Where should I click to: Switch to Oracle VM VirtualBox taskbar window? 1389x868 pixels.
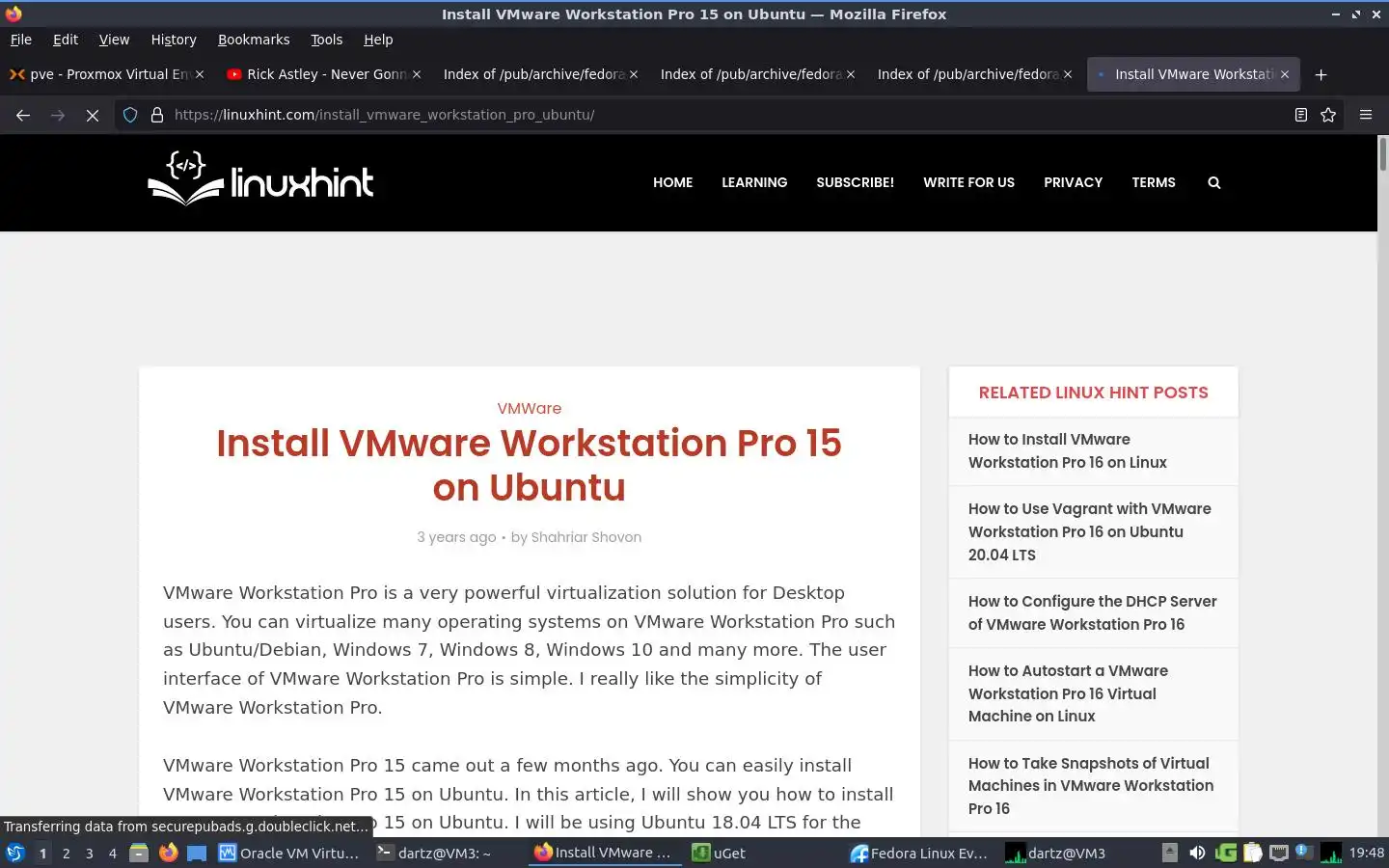(290, 853)
